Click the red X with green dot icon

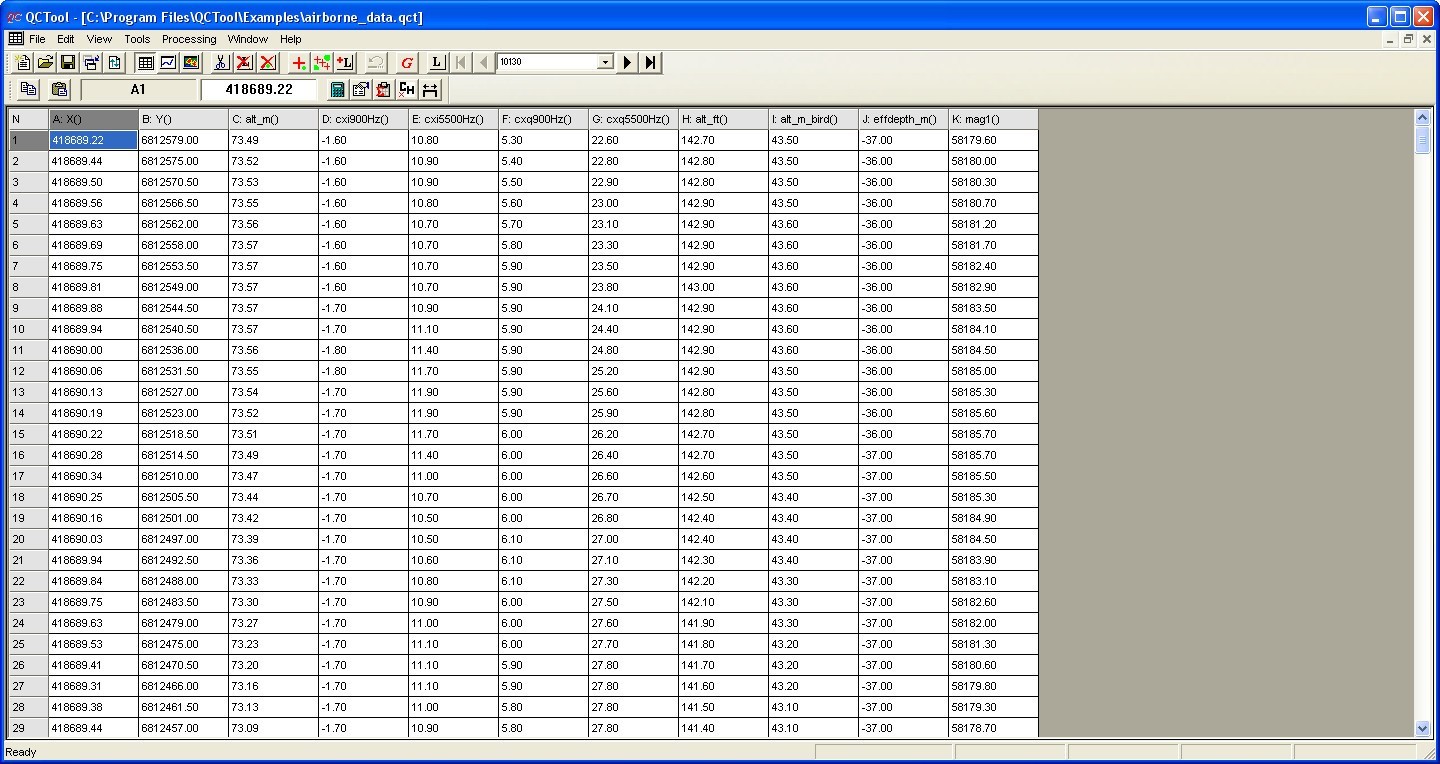[267, 62]
